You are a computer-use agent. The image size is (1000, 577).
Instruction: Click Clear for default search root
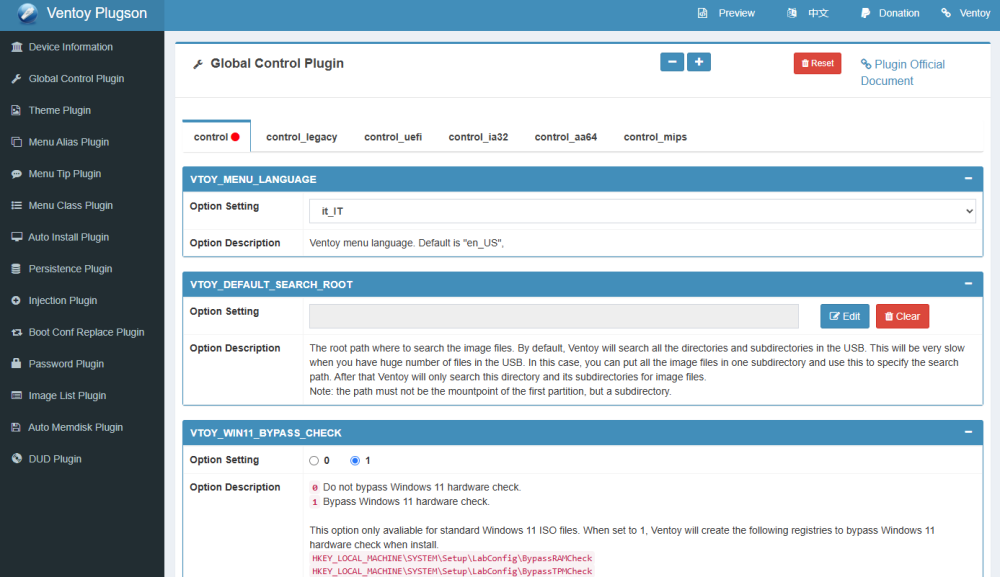tap(902, 316)
